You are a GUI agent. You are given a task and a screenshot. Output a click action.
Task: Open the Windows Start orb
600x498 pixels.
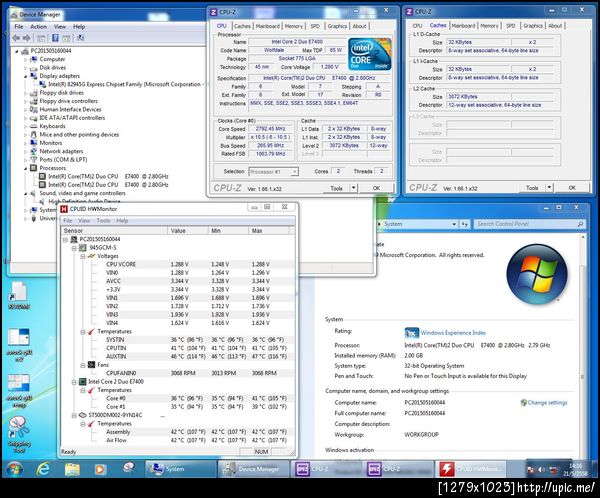[x=15, y=469]
